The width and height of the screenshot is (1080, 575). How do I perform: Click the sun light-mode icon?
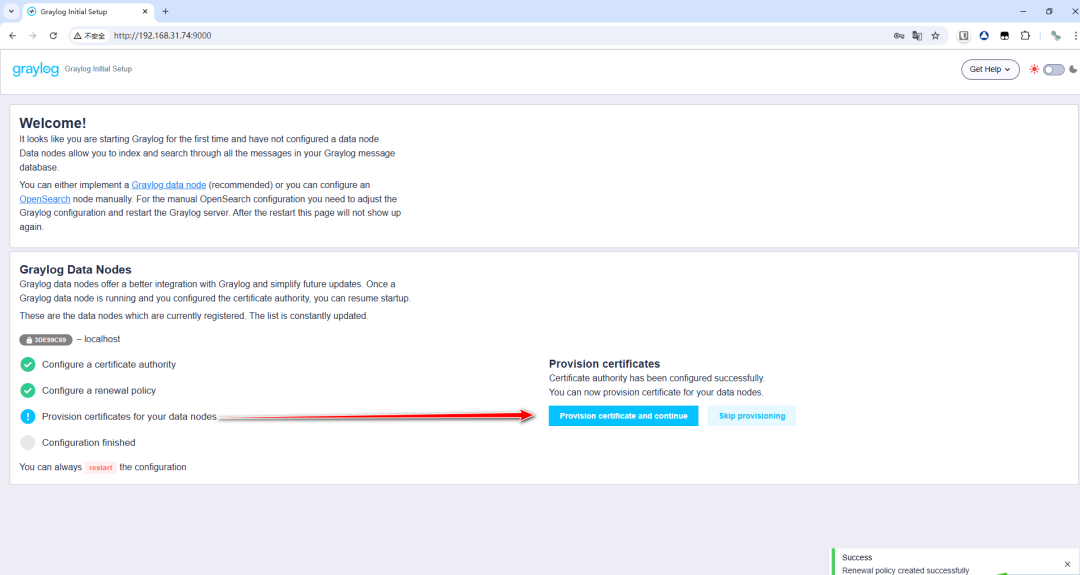tap(1034, 70)
